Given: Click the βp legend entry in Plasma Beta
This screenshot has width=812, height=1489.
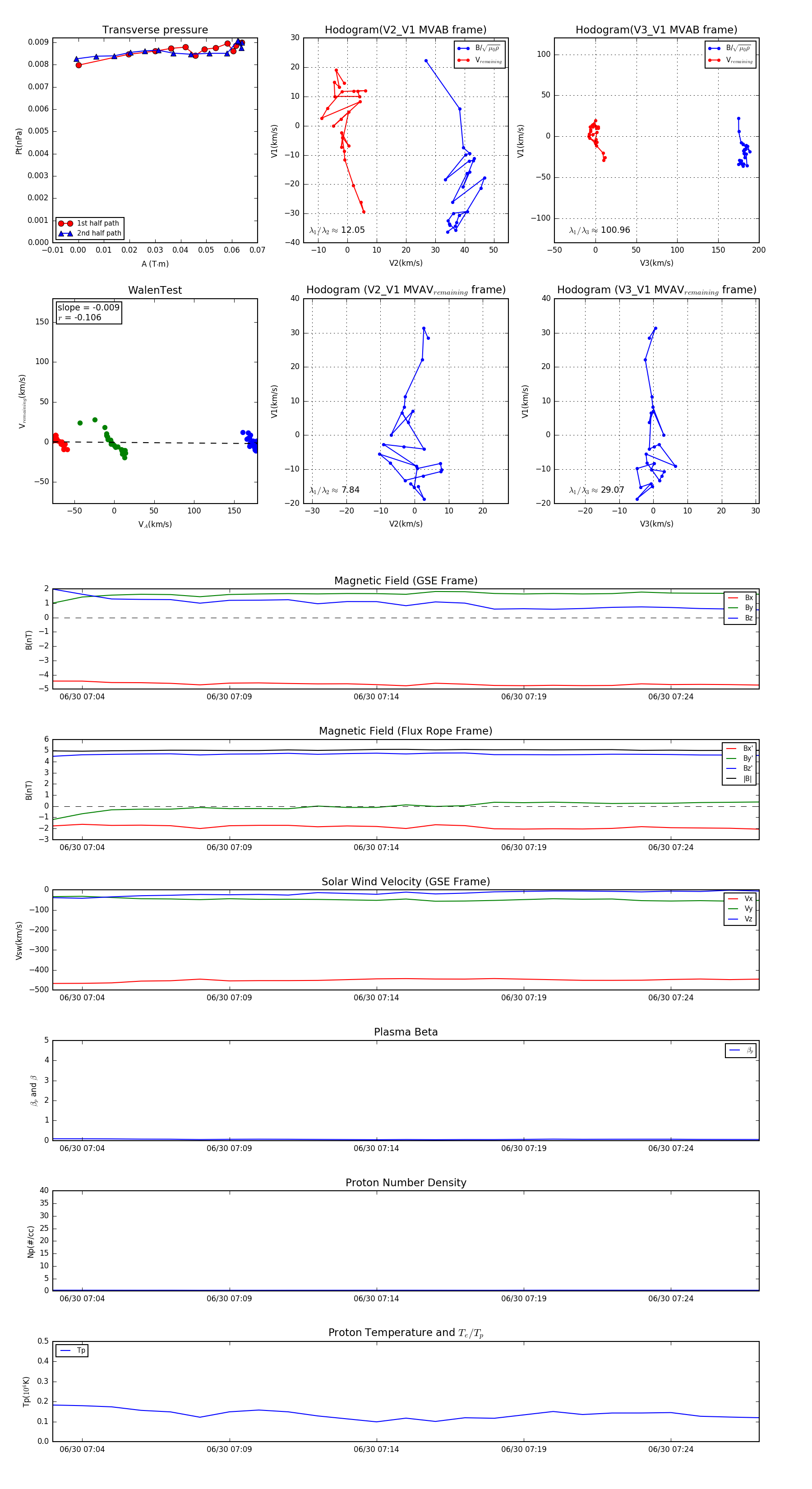Looking at the screenshot, I should [750, 1051].
